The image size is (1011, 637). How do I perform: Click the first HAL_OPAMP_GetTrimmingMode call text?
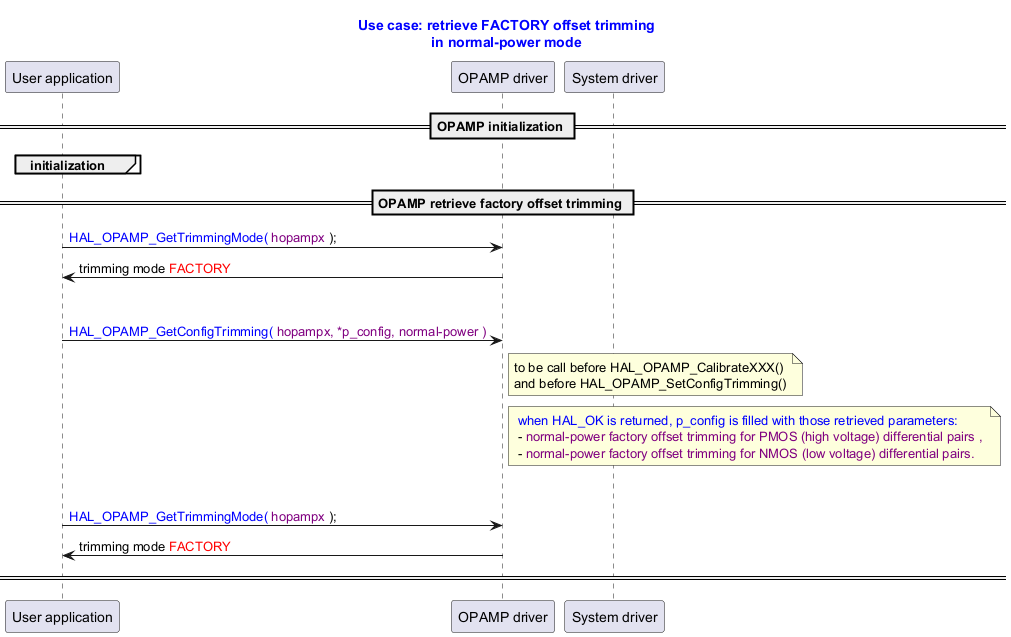coord(202,237)
